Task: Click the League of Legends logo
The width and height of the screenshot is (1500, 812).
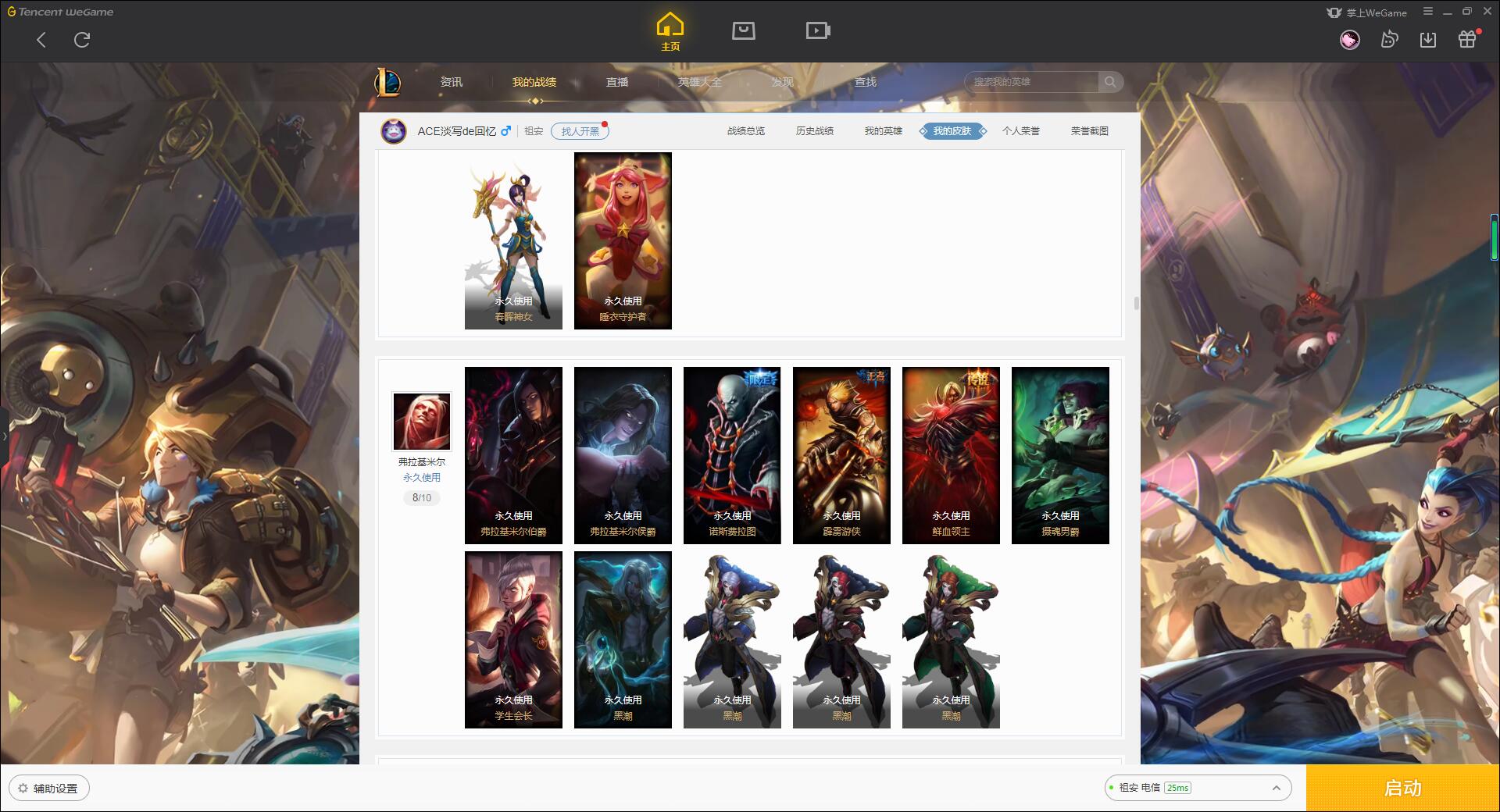Action: [387, 82]
